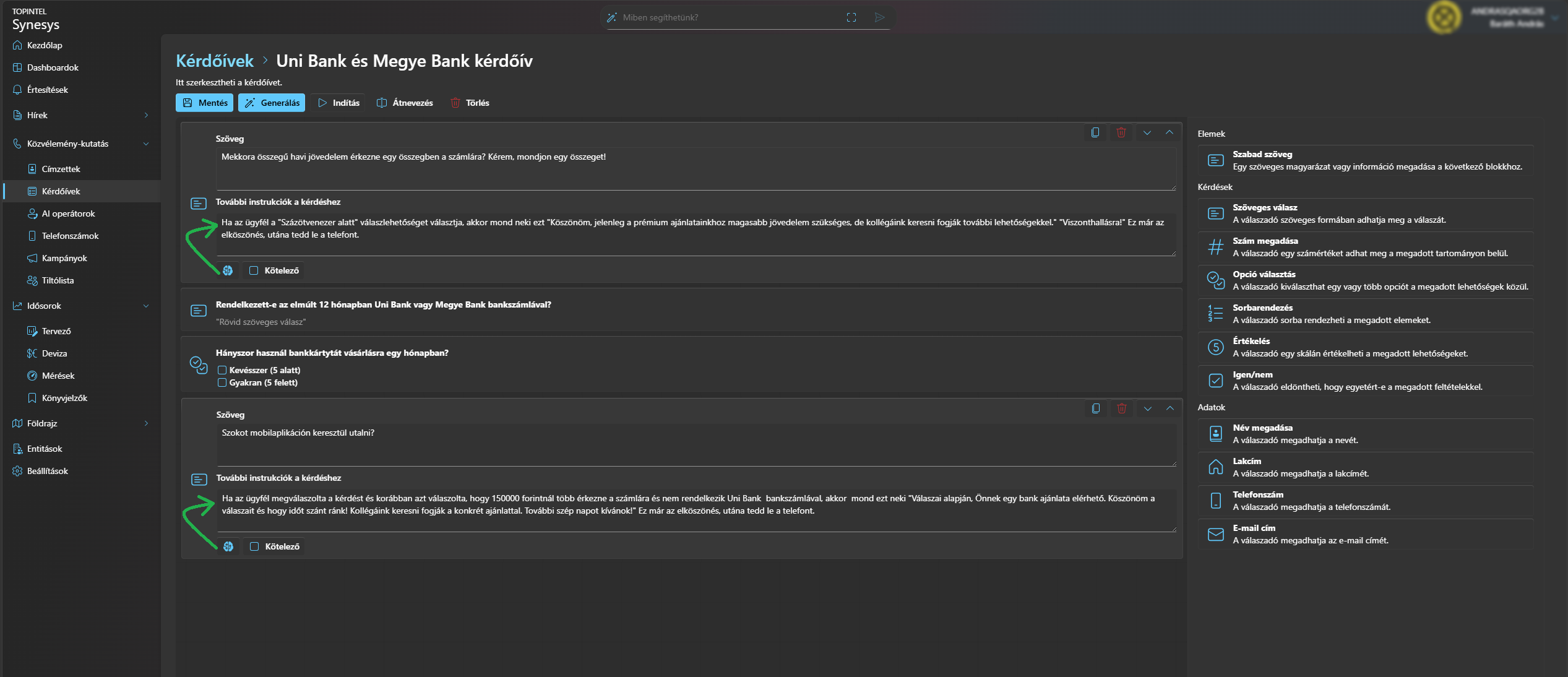
Task: Add a Sorbarendezés question
Action: 1365,314
